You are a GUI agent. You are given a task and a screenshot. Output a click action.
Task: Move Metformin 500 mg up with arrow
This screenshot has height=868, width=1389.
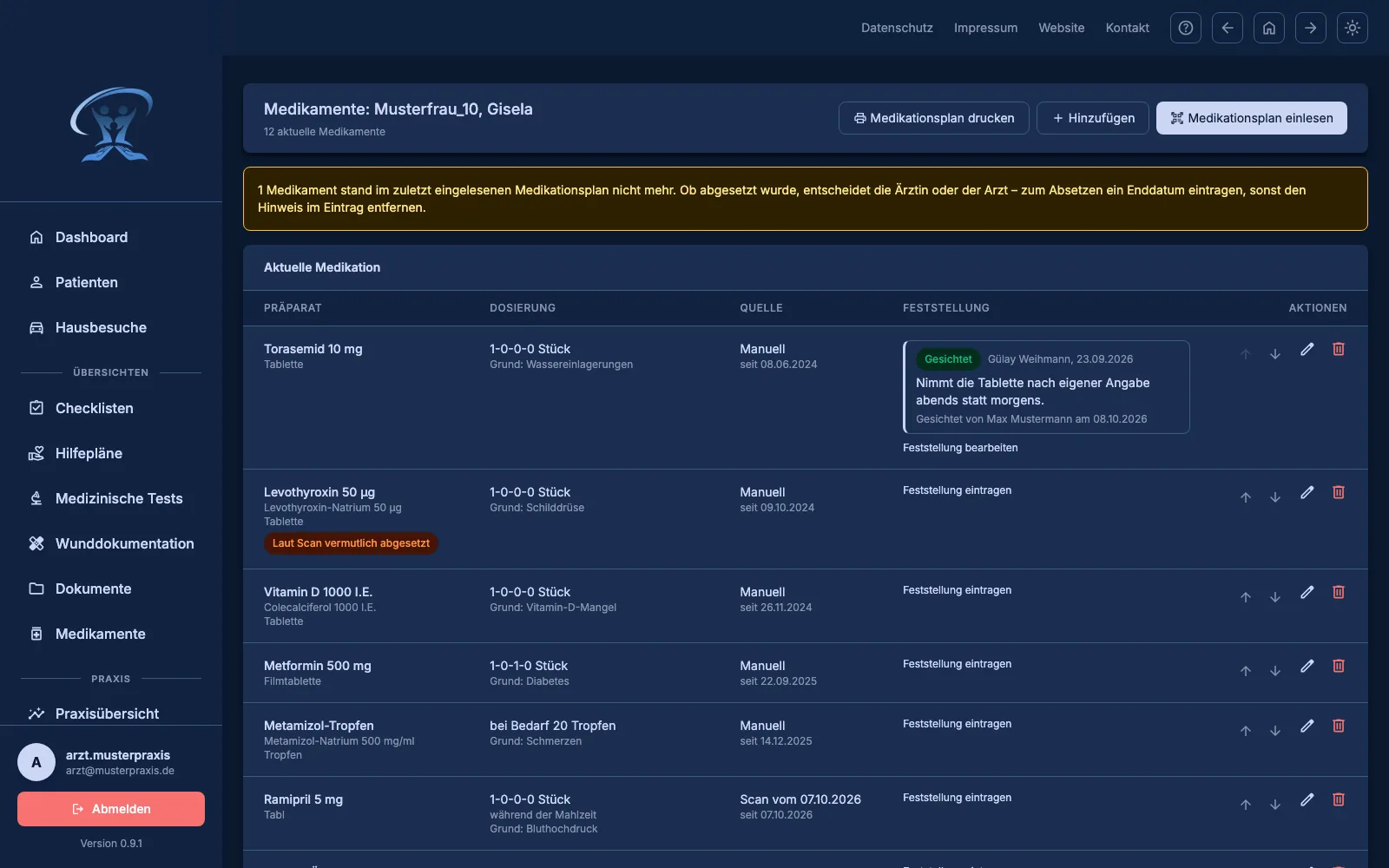(x=1245, y=670)
